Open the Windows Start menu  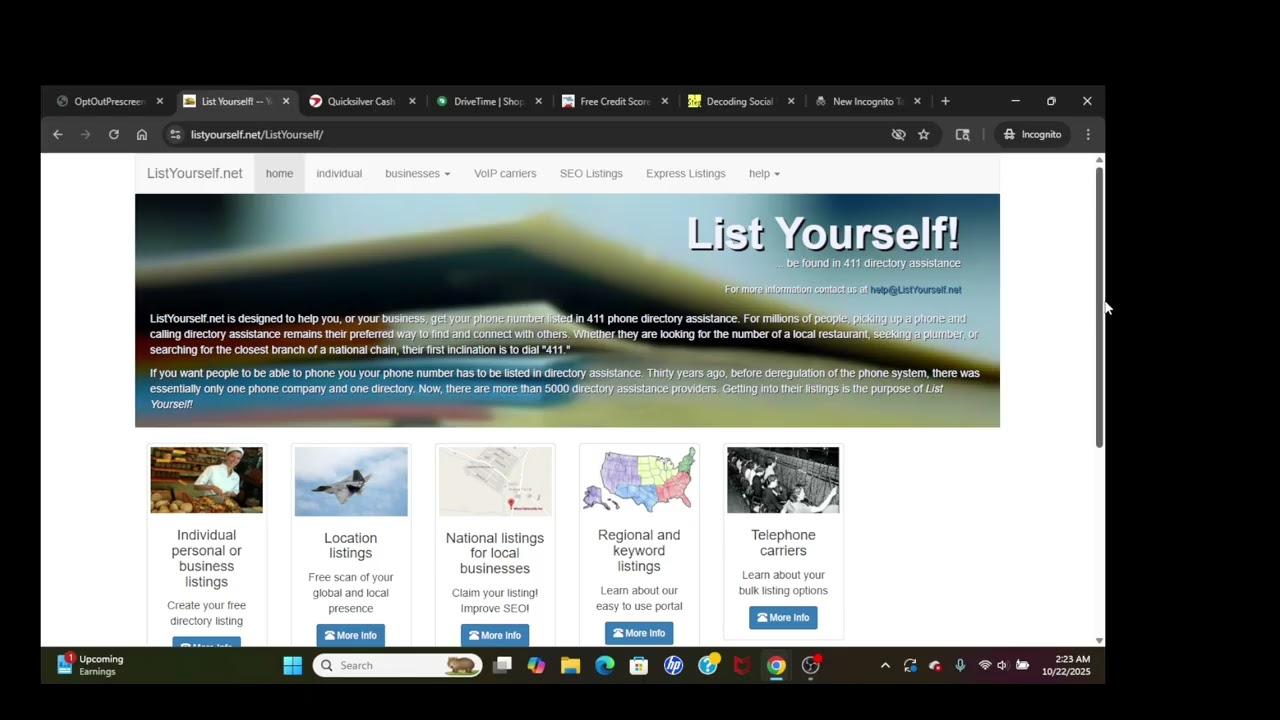(292, 665)
